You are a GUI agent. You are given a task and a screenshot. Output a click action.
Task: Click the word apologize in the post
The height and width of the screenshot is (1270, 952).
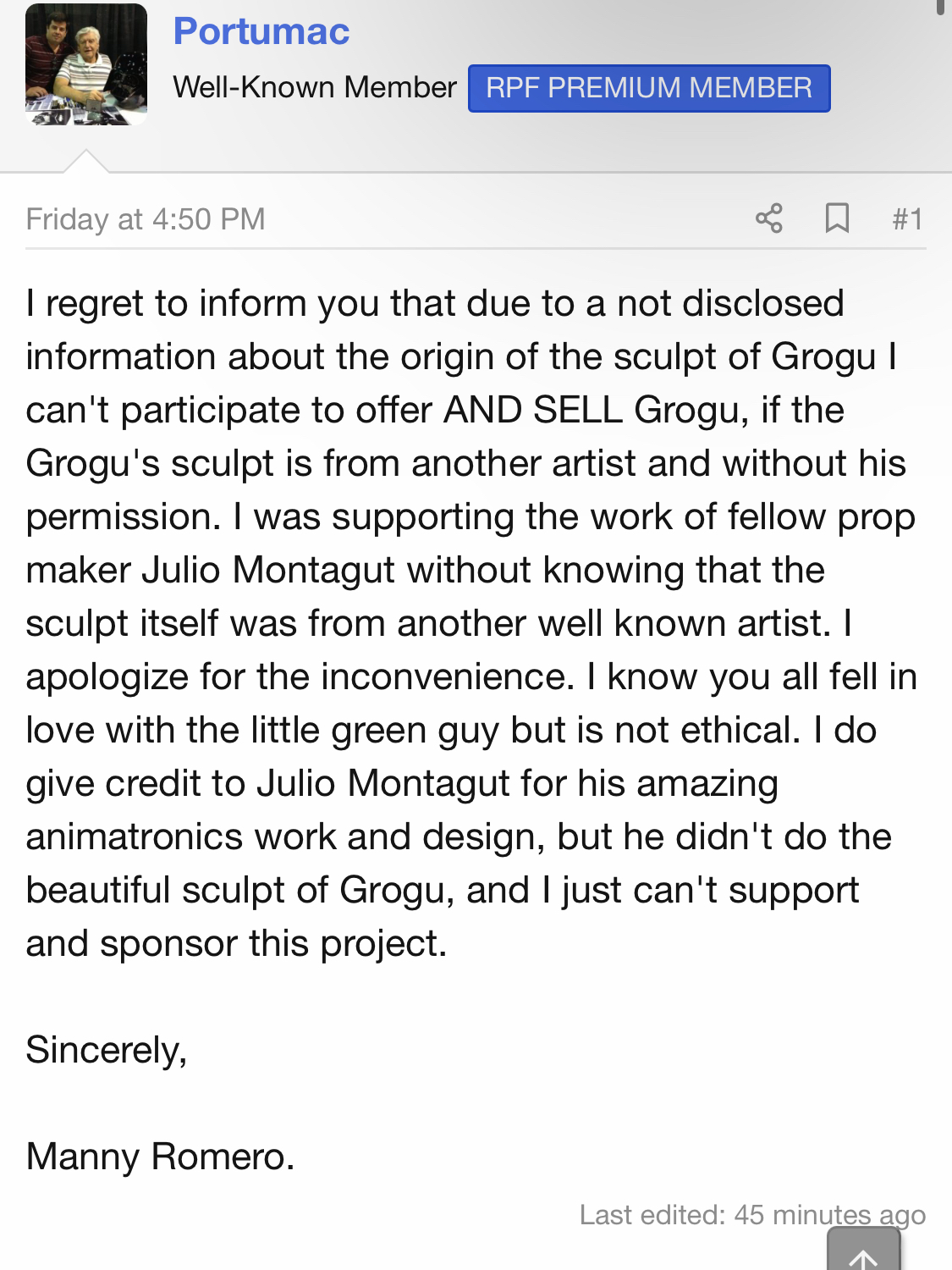pyautogui.click(x=107, y=677)
